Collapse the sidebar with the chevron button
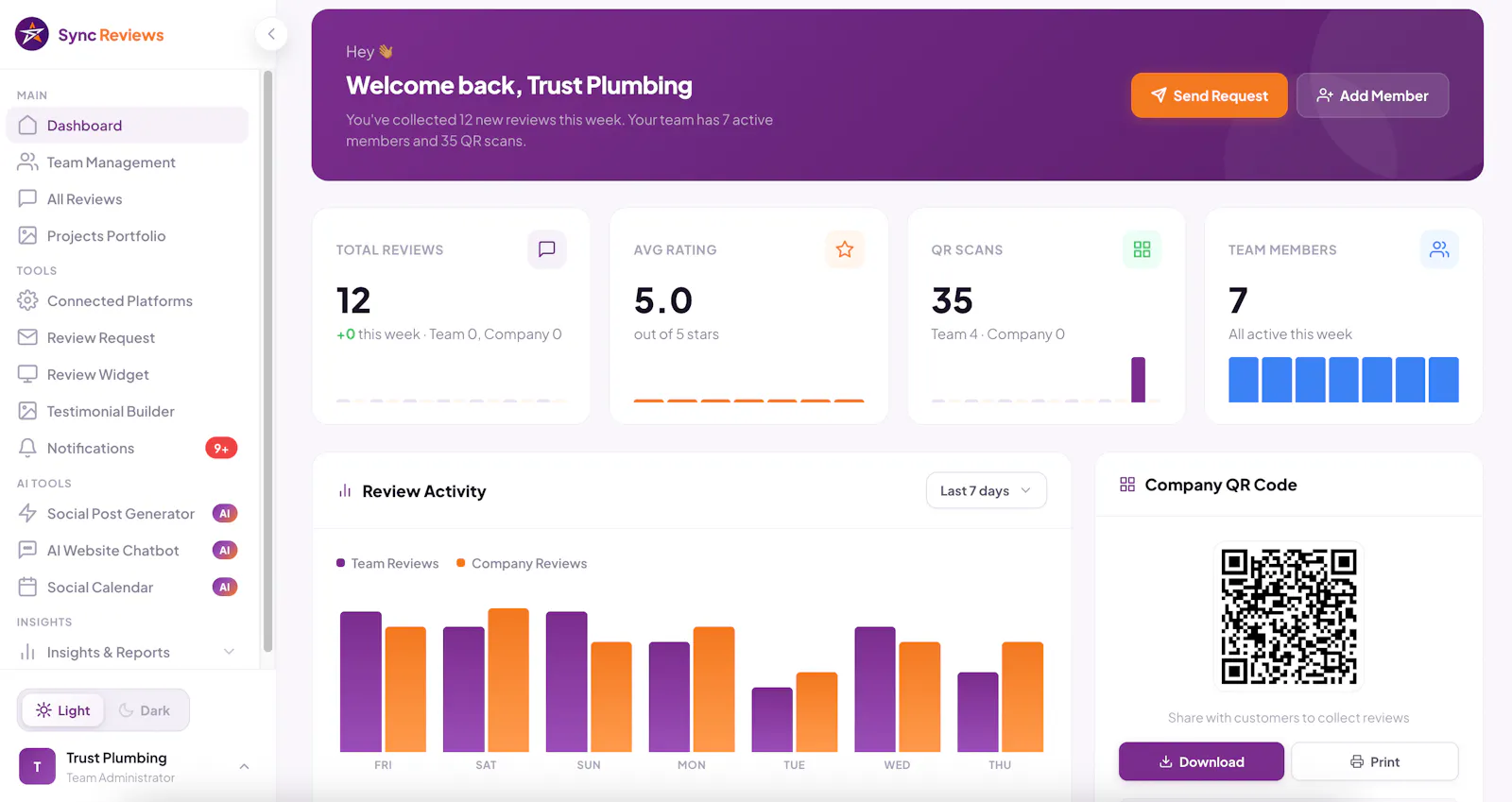The width and height of the screenshot is (1512, 802). click(x=271, y=34)
